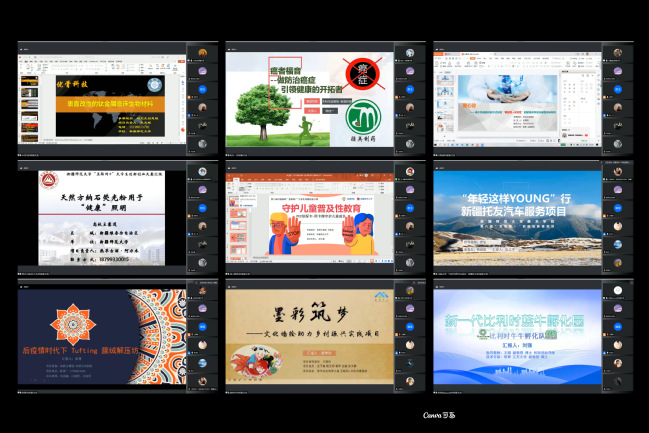Click the Canva watermark logo
The image size is (649, 433).
click(x=439, y=414)
